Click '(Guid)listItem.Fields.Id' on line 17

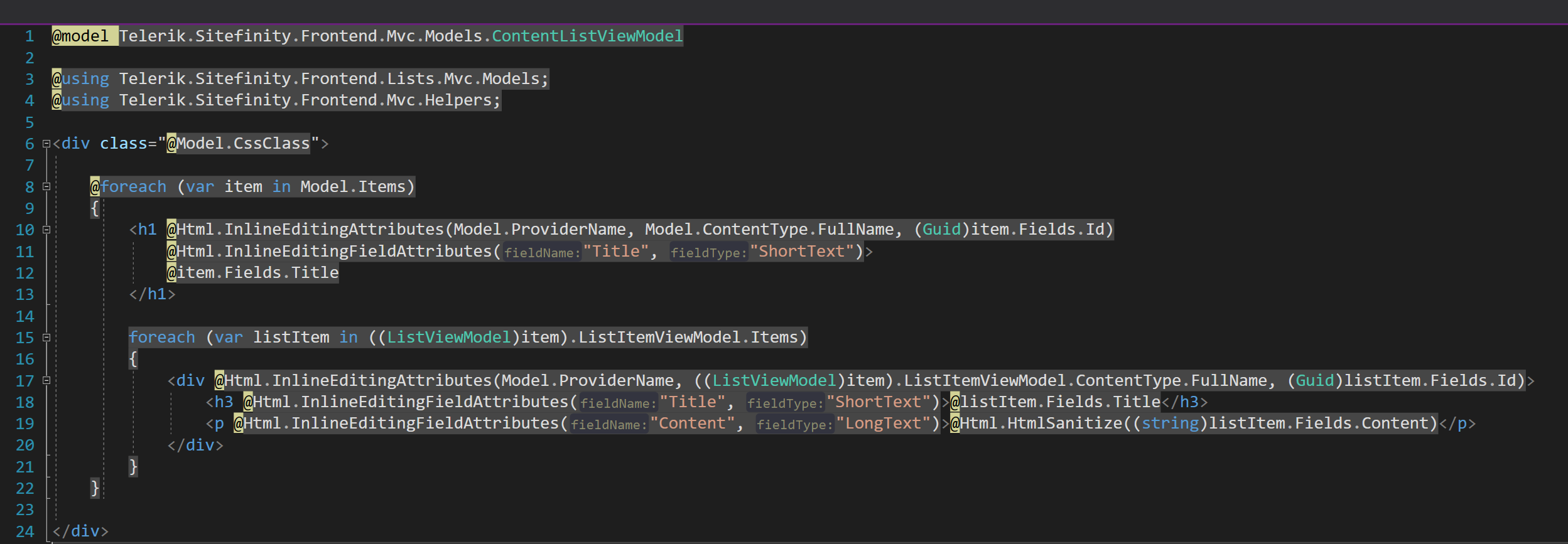[x=1407, y=381]
